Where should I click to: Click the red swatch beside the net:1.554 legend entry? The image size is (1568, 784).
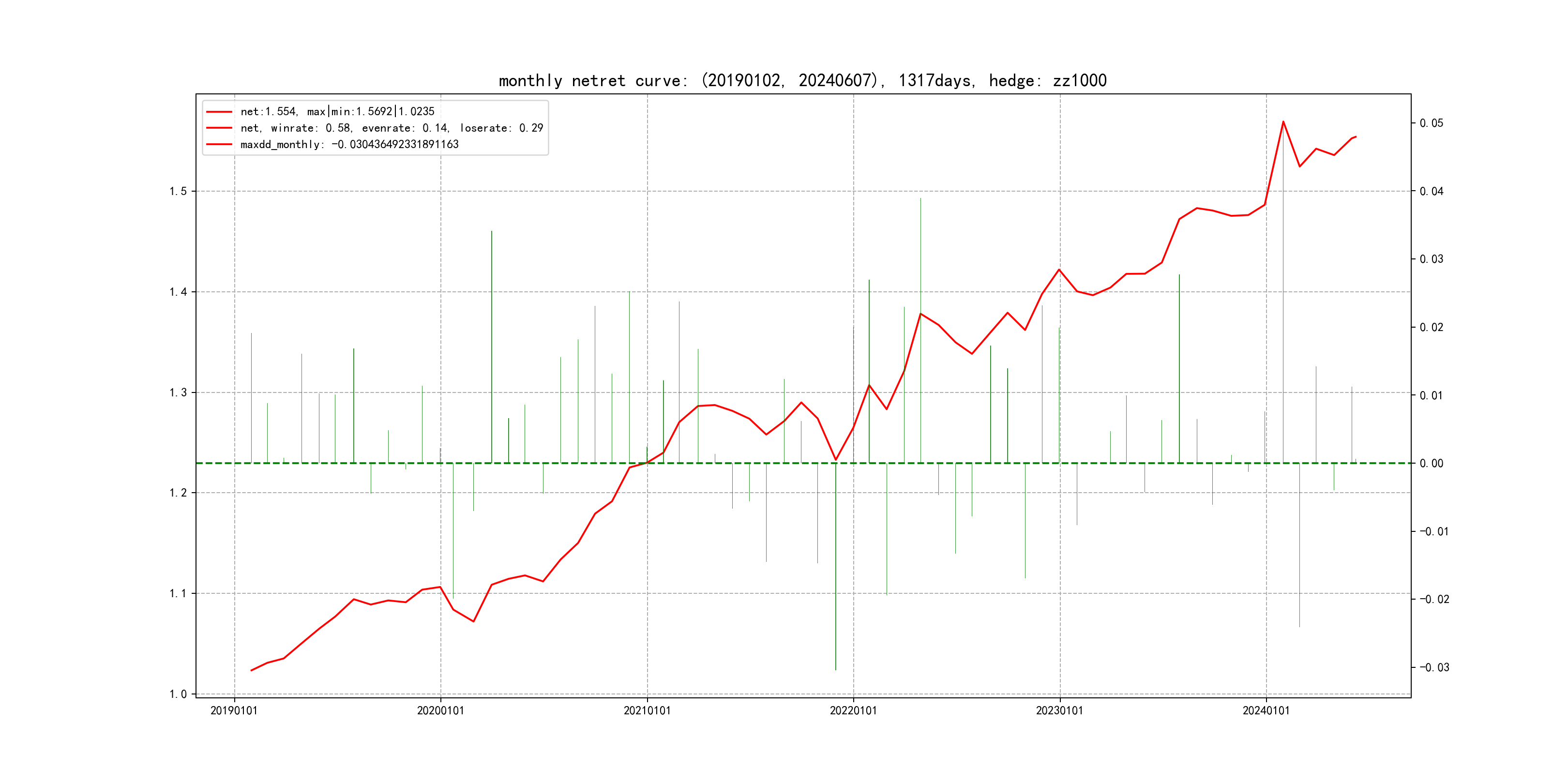click(x=219, y=112)
